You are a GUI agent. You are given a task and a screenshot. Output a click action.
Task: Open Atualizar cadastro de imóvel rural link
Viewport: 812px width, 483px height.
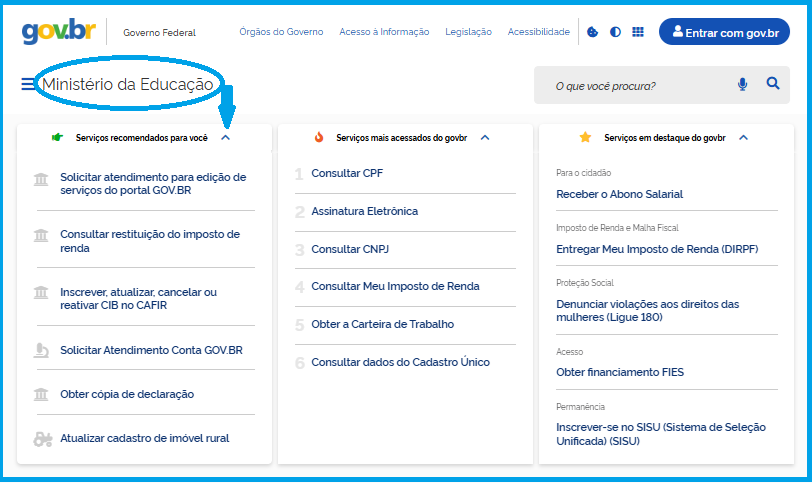point(144,438)
